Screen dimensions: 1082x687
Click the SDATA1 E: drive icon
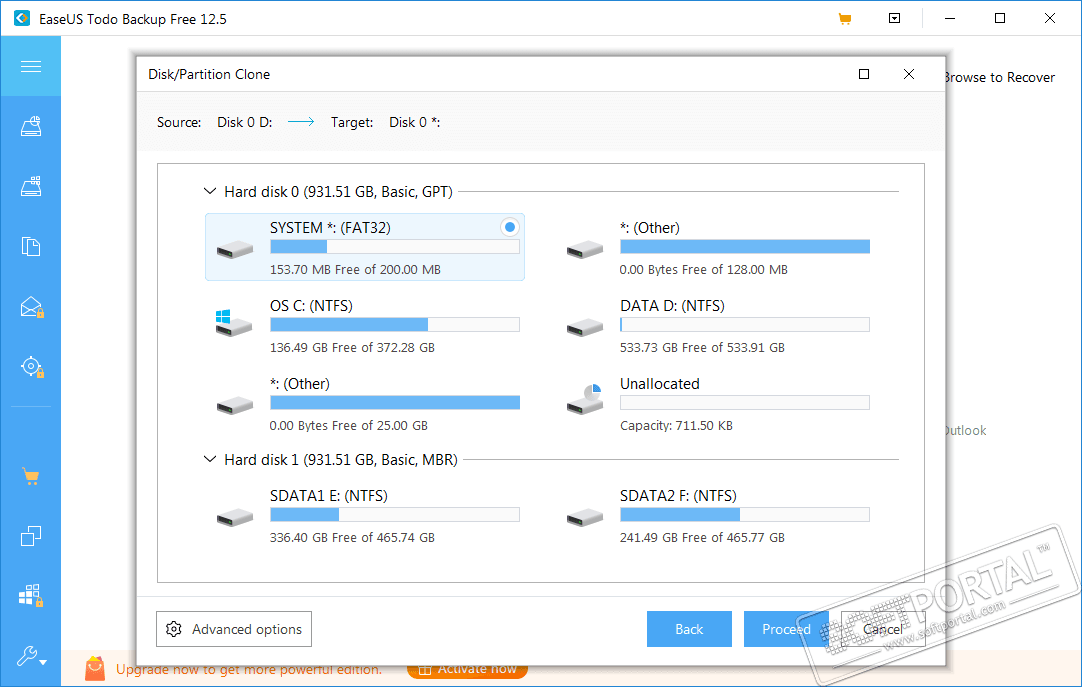pyautogui.click(x=235, y=517)
